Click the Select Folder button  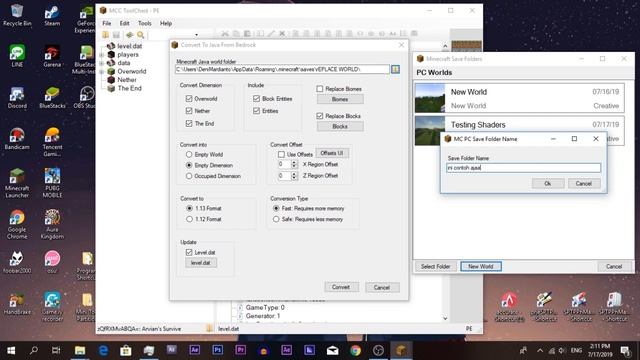point(436,267)
